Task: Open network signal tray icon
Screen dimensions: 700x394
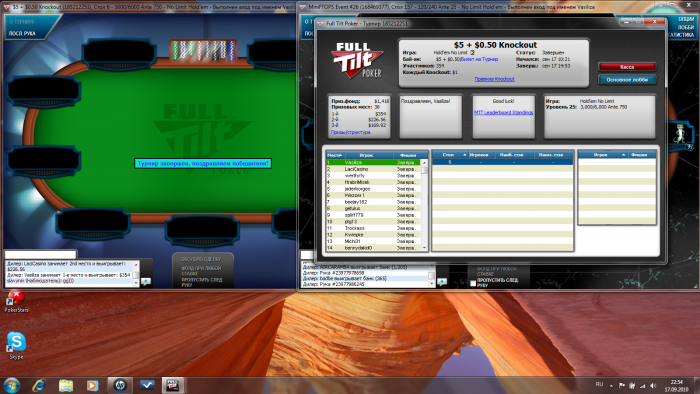Action: pos(642,386)
